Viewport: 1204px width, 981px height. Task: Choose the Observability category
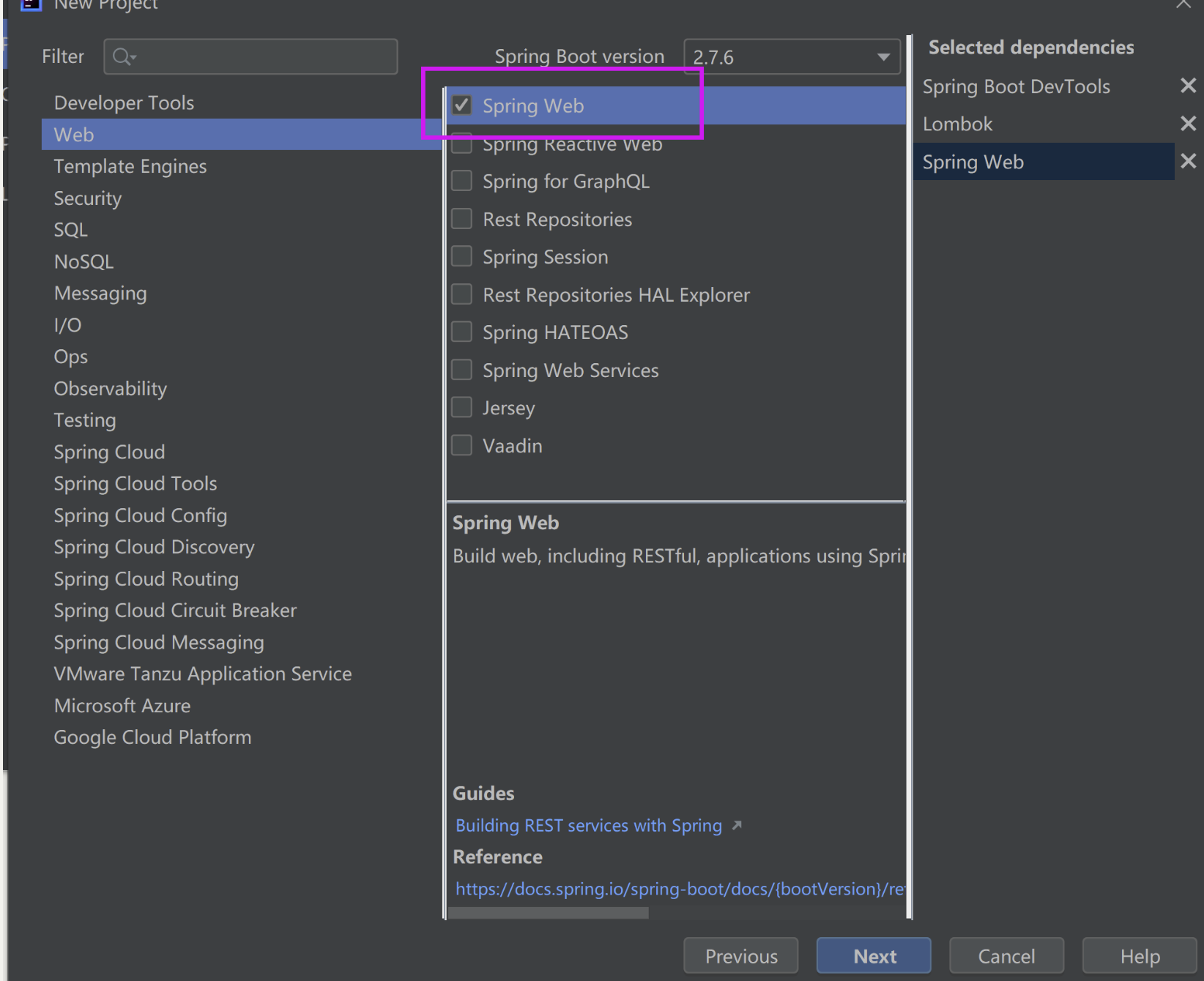(111, 388)
